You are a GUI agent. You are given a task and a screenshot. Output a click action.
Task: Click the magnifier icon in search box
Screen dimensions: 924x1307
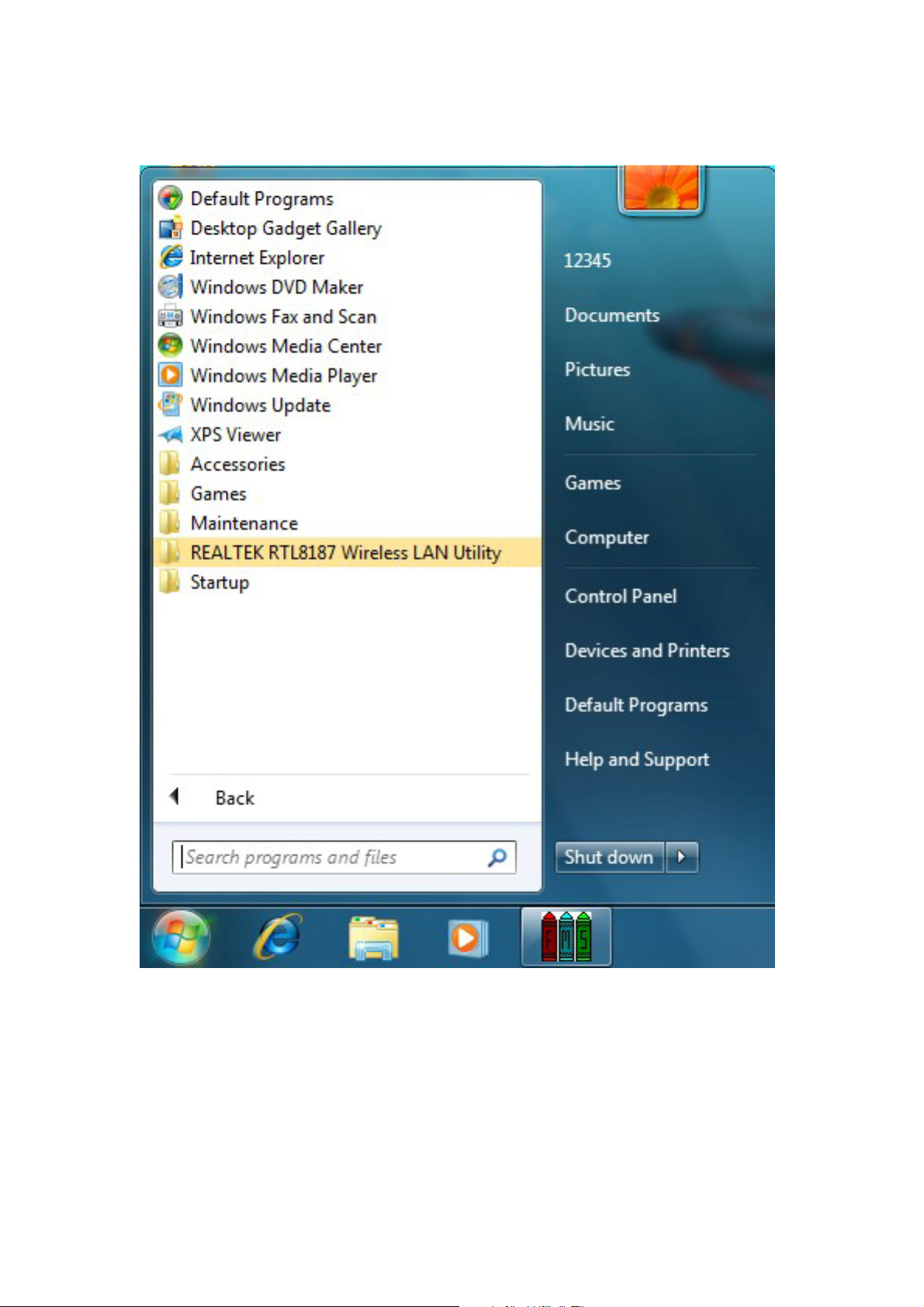pyautogui.click(x=497, y=857)
